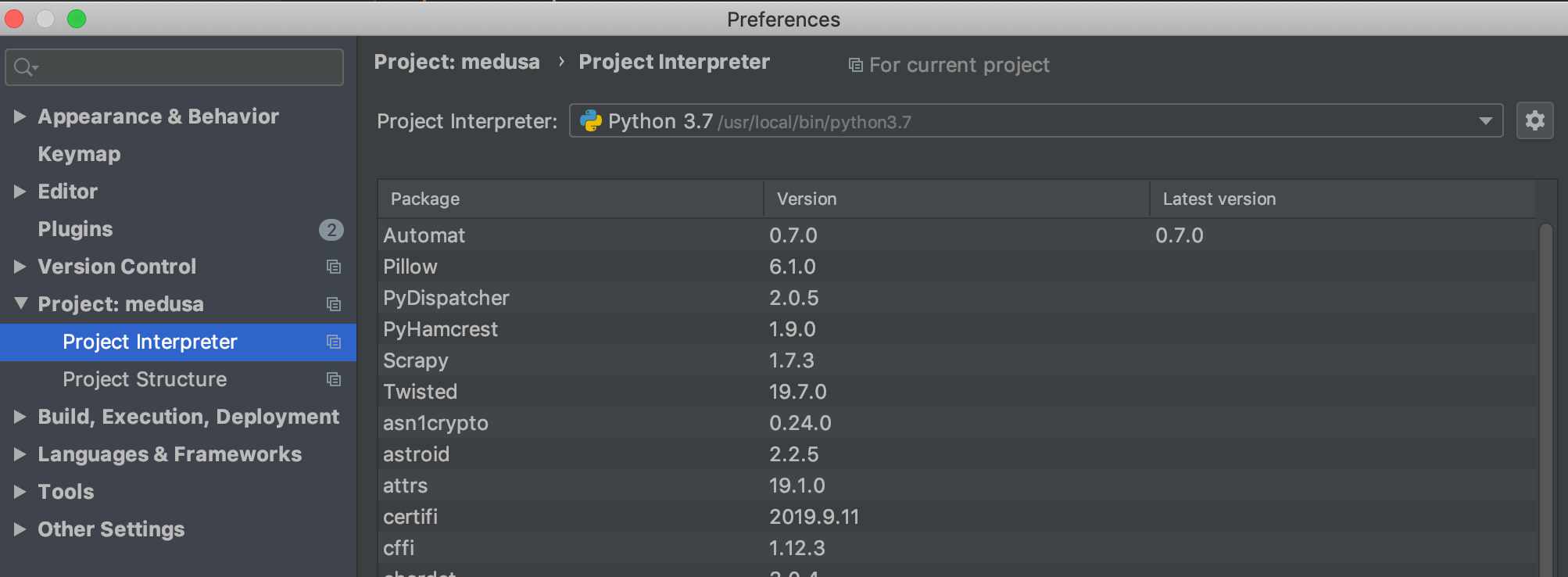Image resolution: width=1568 pixels, height=577 pixels.
Task: Collapse the Project: medusa tree node
Action: (20, 303)
